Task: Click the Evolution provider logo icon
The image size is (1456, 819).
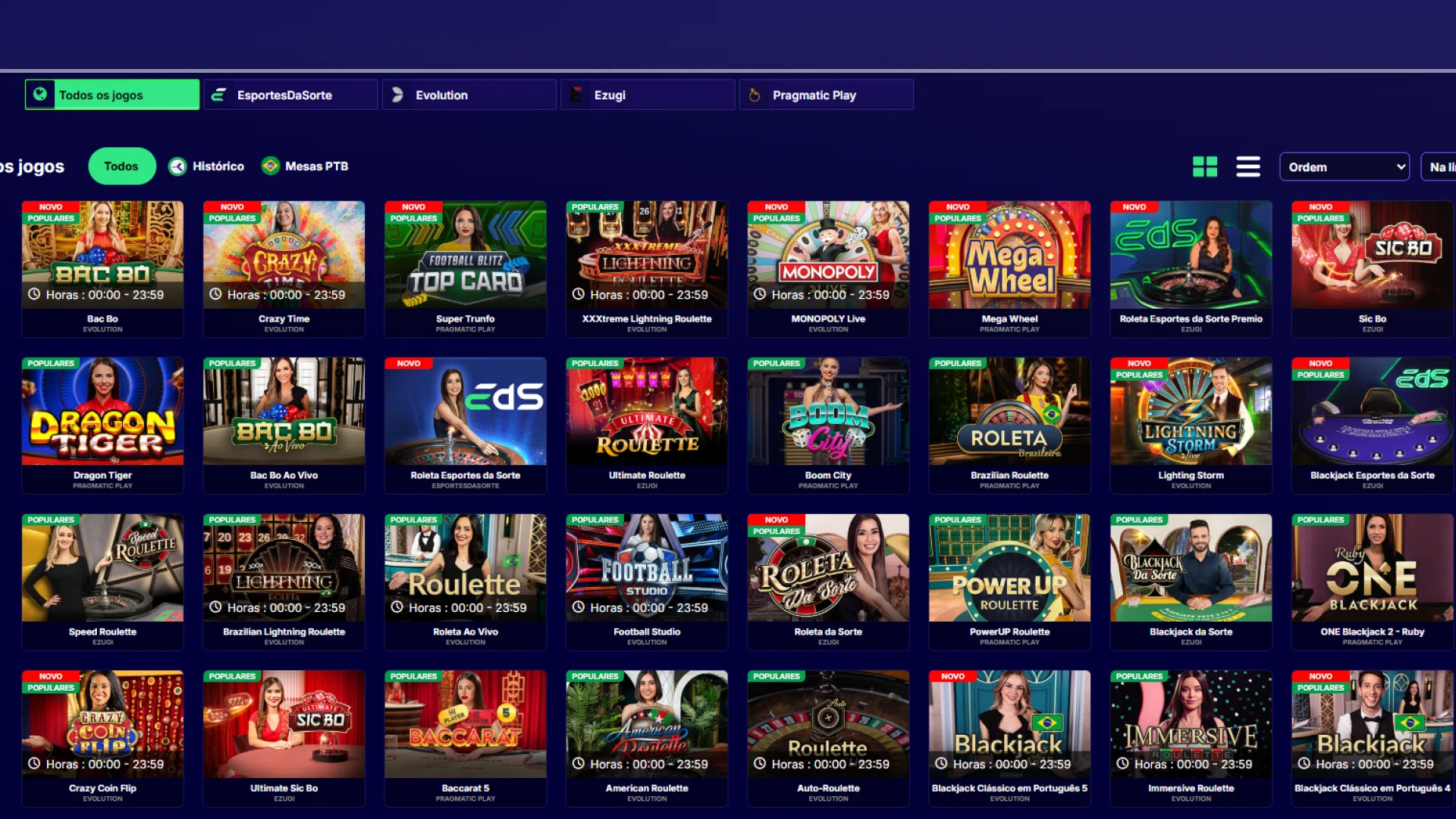Action: pos(397,95)
